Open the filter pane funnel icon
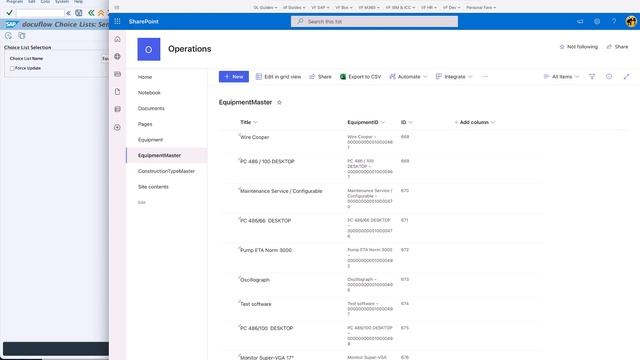 click(592, 77)
